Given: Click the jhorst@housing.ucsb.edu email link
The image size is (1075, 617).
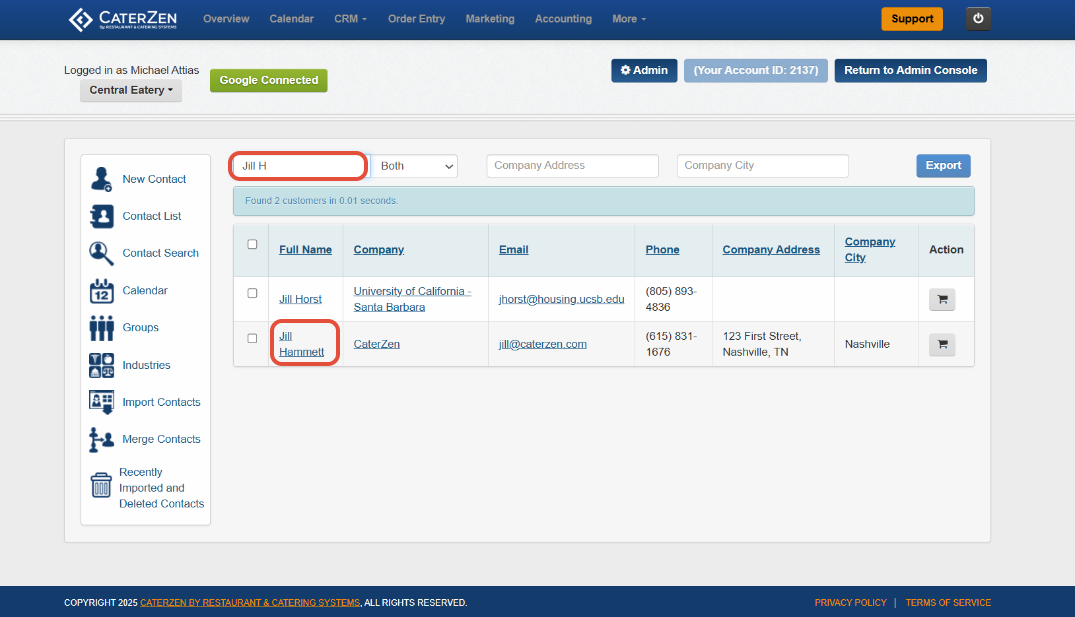Looking at the screenshot, I should 561,300.
